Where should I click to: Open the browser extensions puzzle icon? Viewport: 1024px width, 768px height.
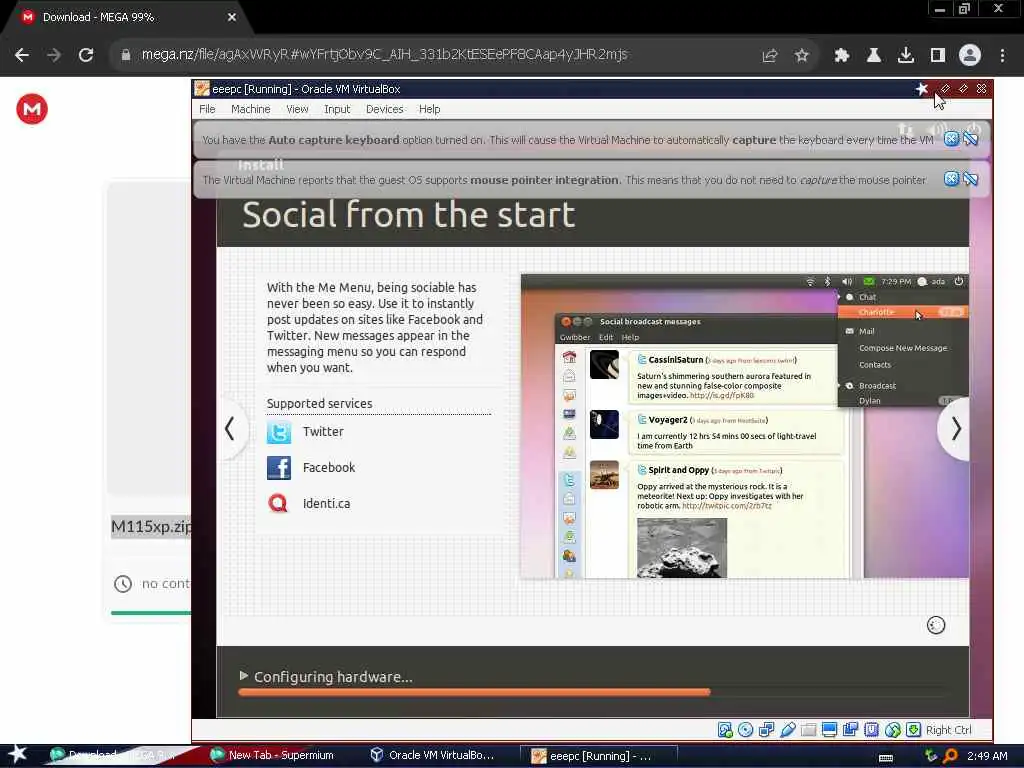pos(842,56)
